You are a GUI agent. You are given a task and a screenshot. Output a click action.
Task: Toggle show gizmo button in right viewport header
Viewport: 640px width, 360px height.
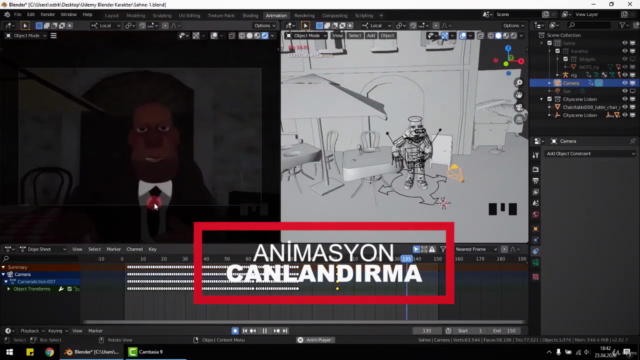pos(444,36)
